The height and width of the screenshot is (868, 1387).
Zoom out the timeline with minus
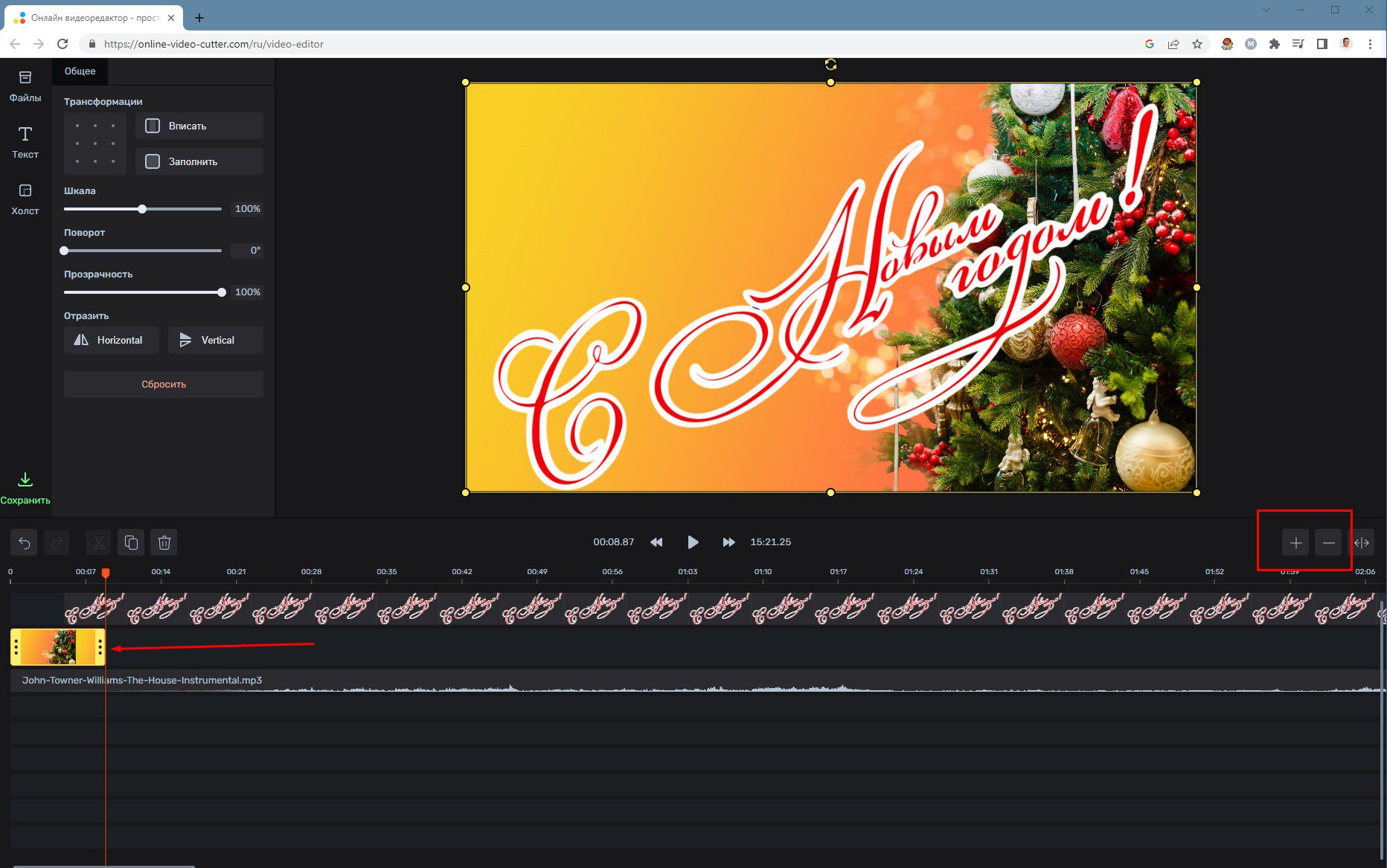[x=1328, y=543]
